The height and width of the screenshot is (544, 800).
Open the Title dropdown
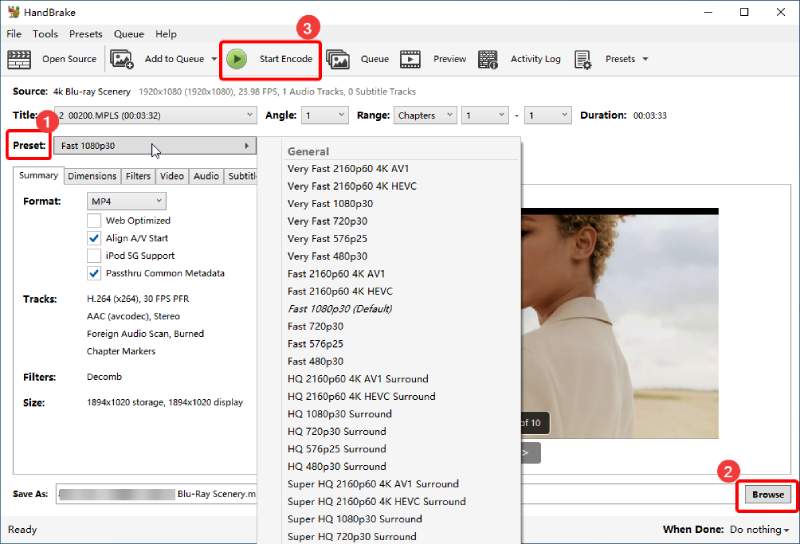coord(155,115)
